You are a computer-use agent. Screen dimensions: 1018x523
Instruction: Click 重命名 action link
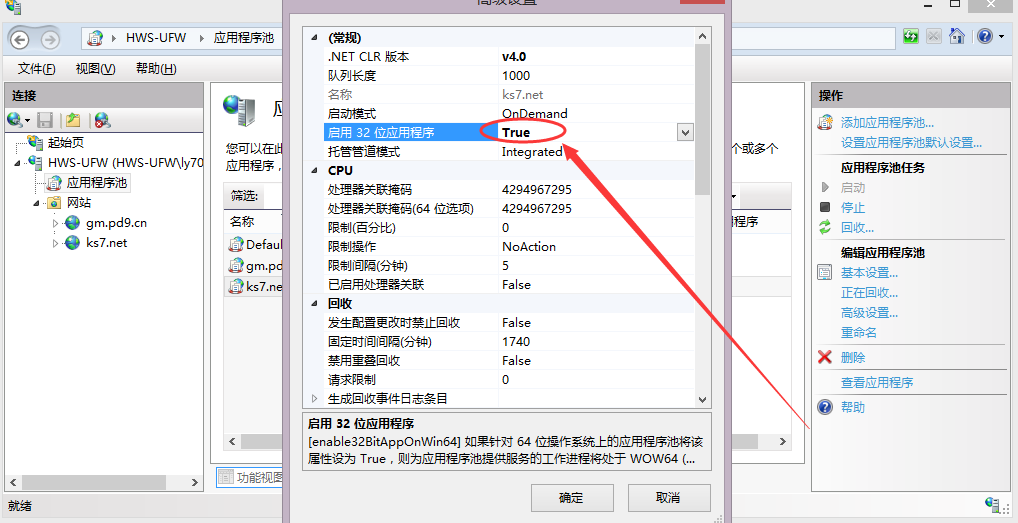[x=859, y=333]
